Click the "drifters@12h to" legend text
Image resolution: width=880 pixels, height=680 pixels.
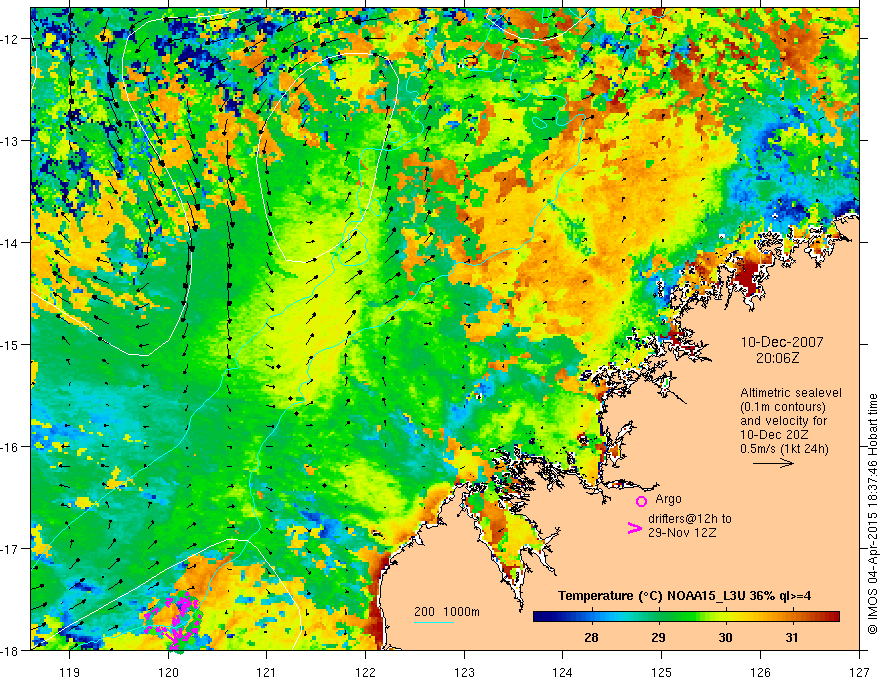(690, 519)
